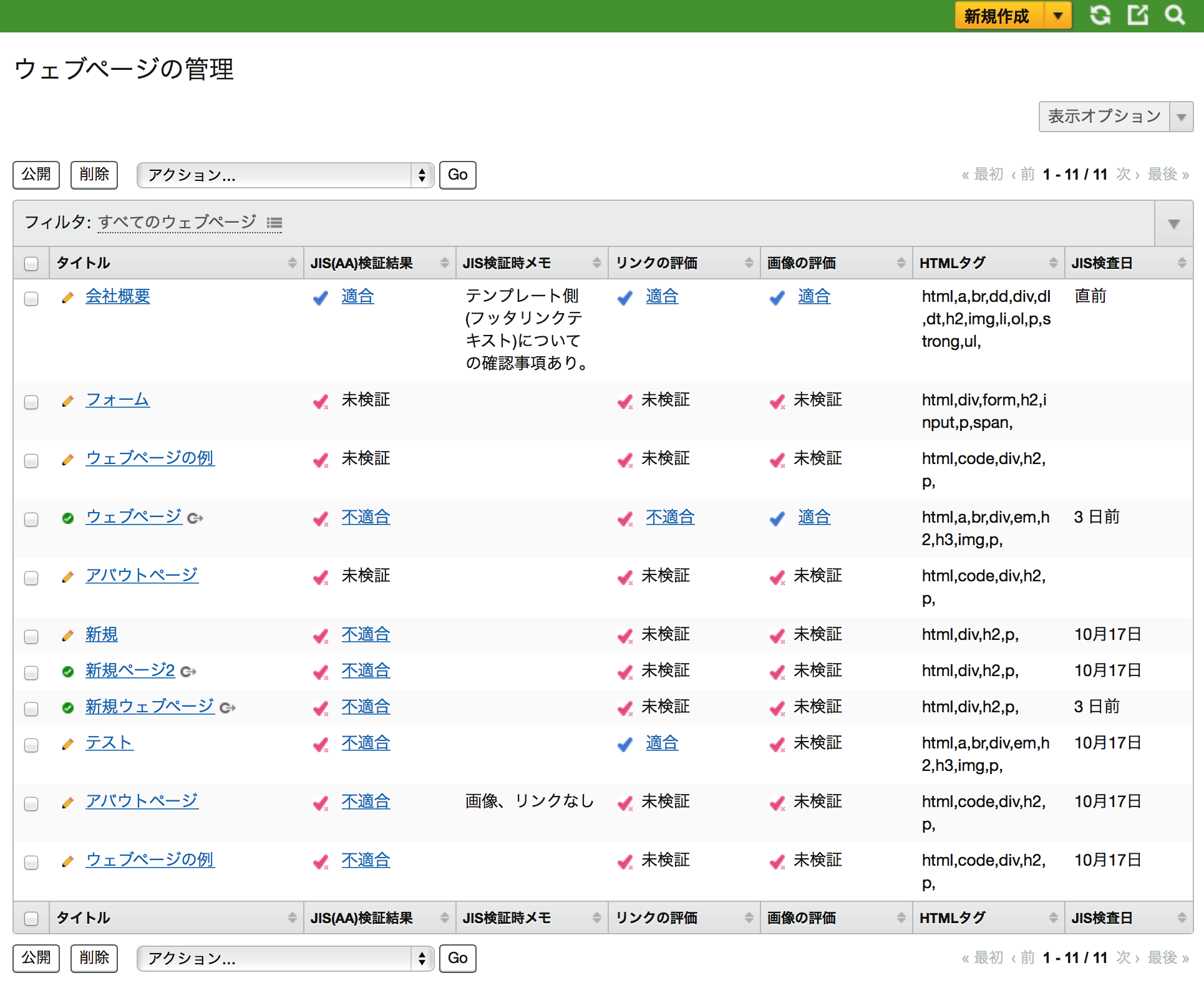1204x983 pixels.
Task: Open the 表示オプション dropdown
Action: 1116,117
